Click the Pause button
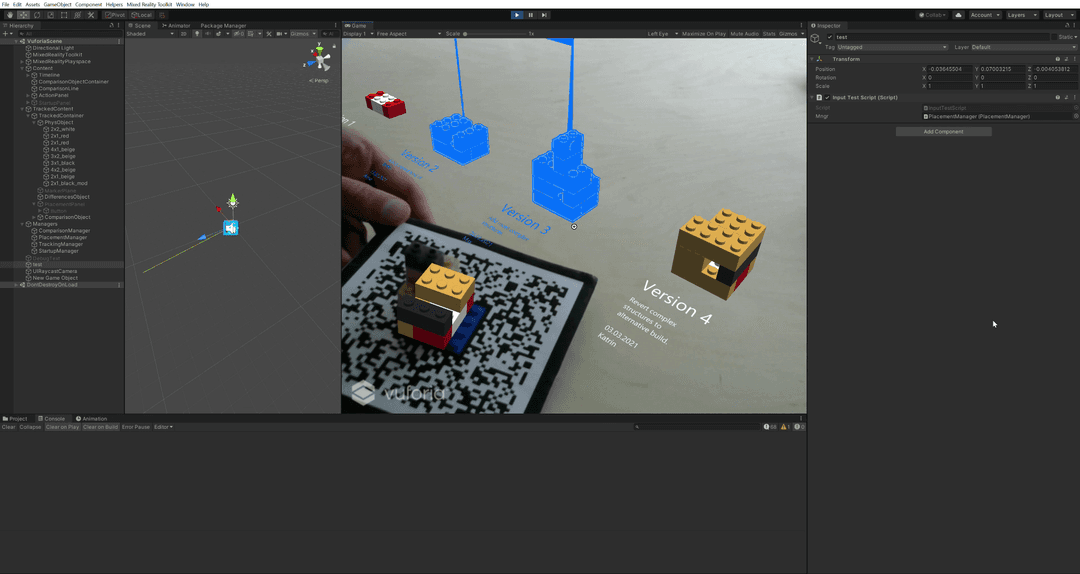1080x574 pixels. [530, 14]
